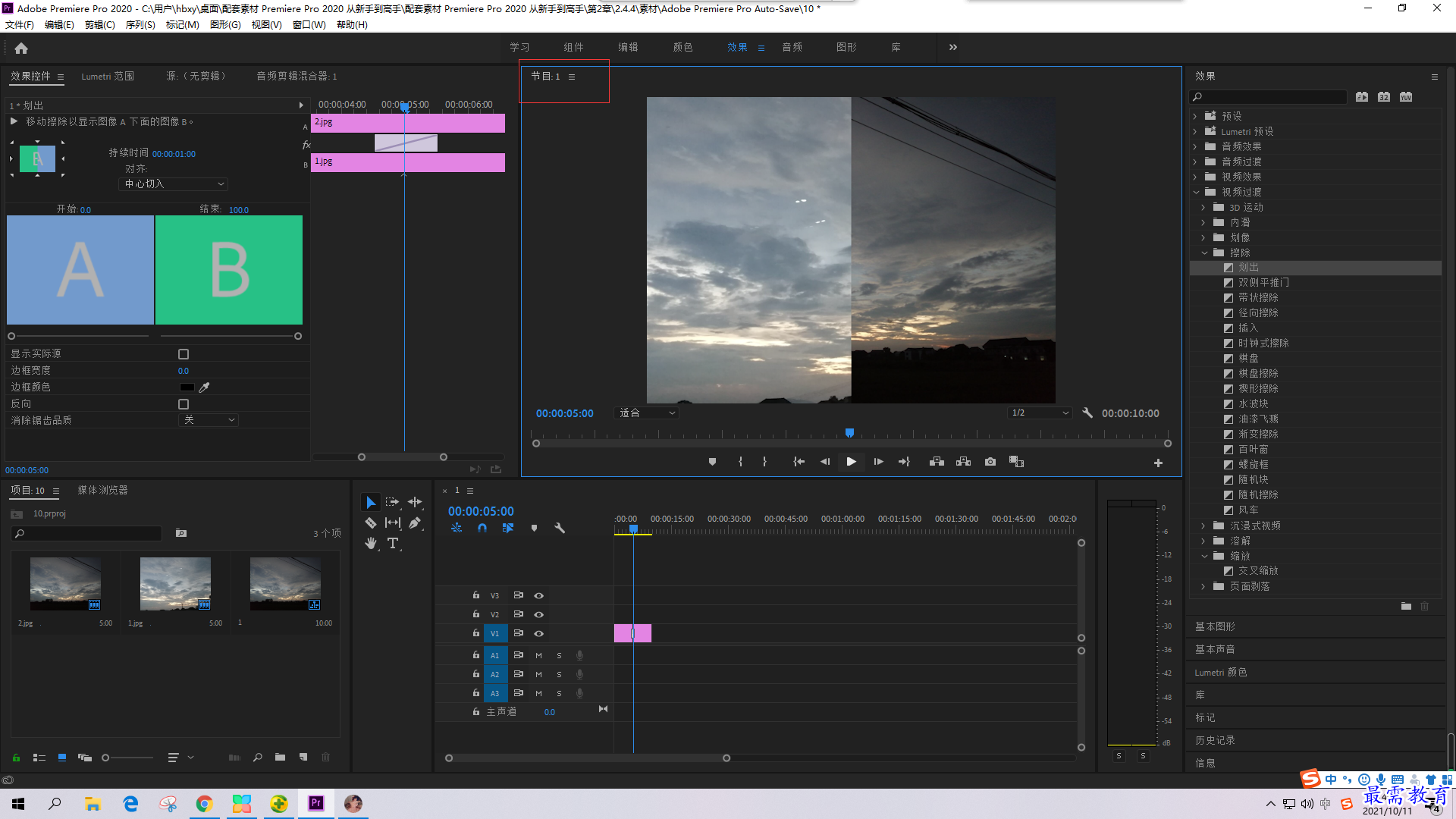1456x819 pixels.
Task: Solo the A2 audio track
Action: (x=559, y=674)
